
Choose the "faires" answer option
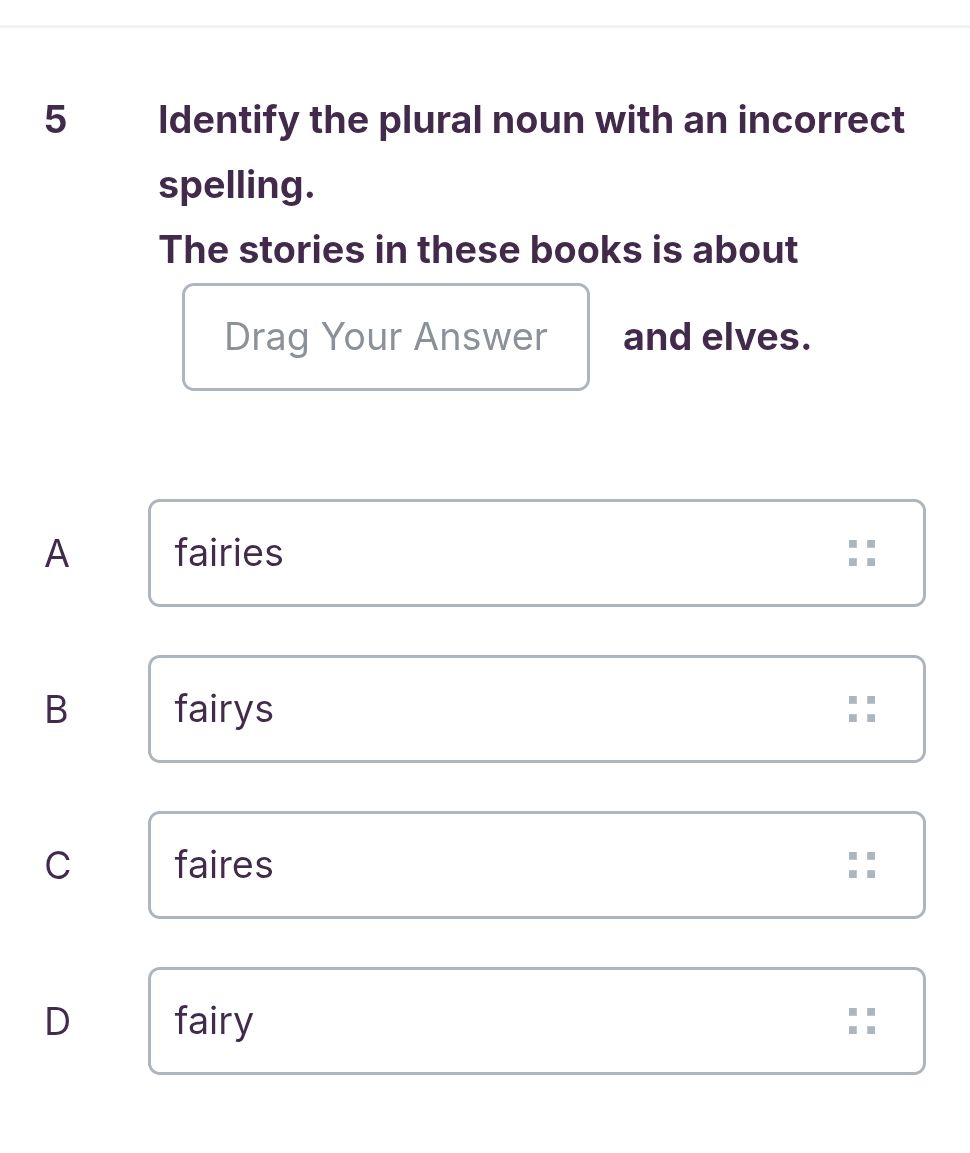537,865
